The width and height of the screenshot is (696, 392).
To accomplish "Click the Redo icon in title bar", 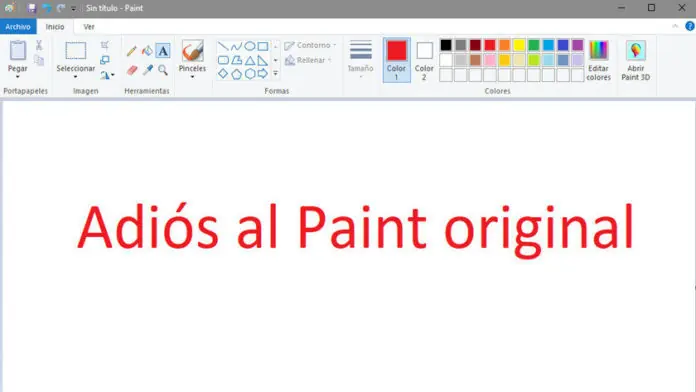I will [61, 8].
